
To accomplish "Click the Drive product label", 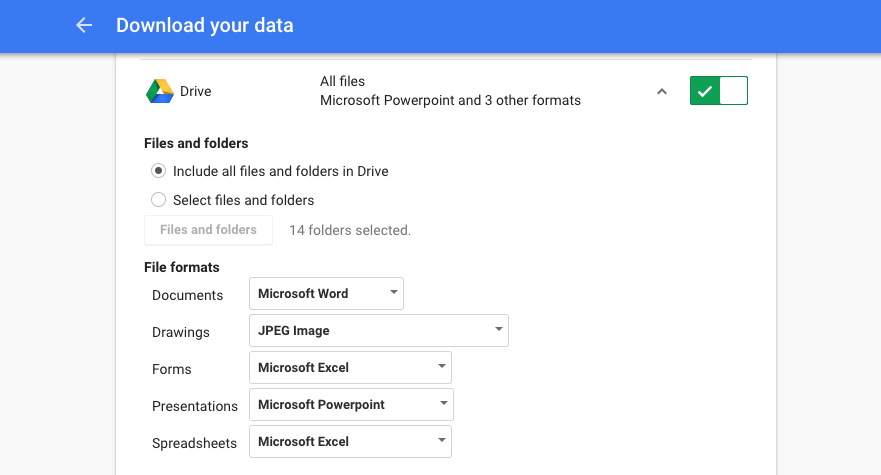I will [196, 91].
